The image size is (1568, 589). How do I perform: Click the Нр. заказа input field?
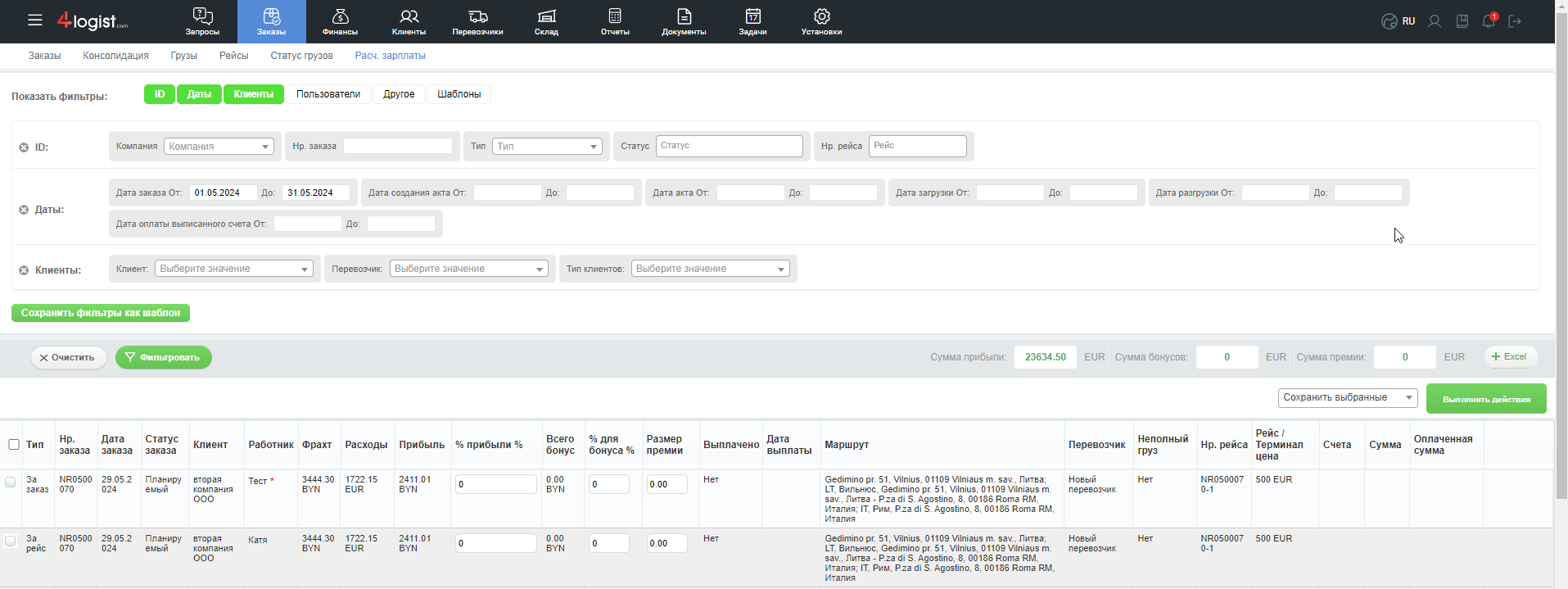coord(397,146)
